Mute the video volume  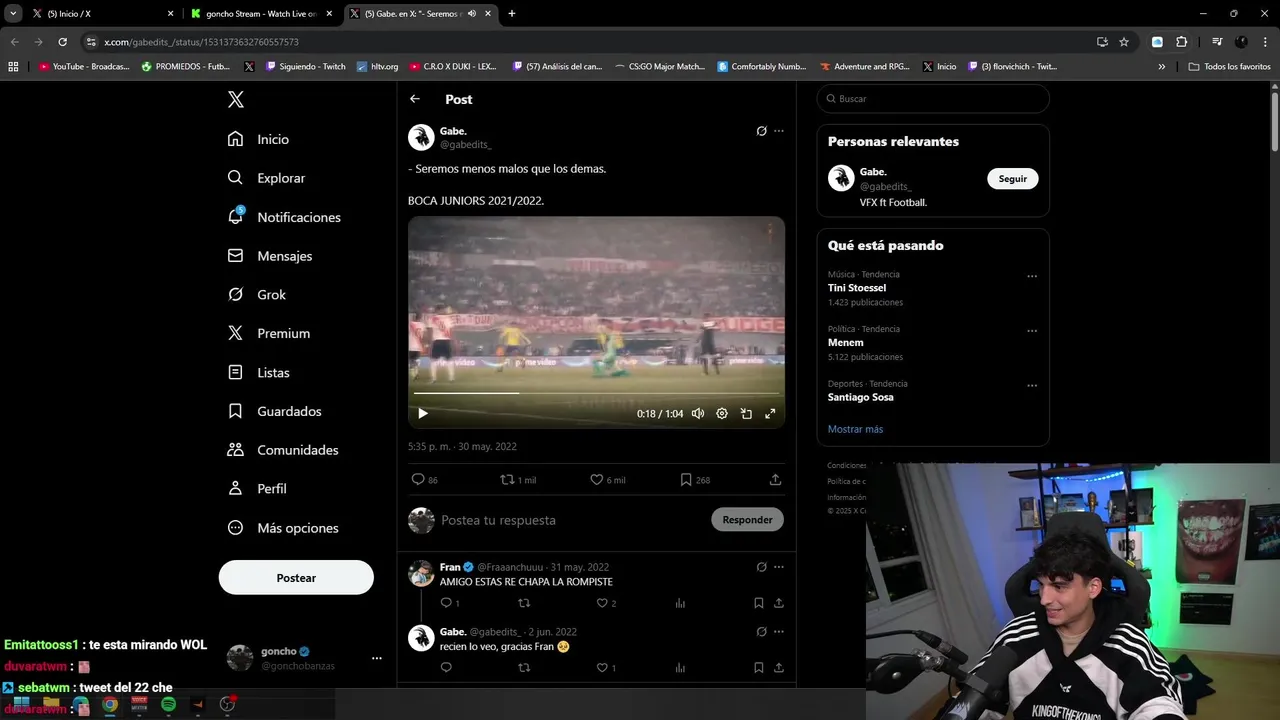pyautogui.click(x=698, y=413)
